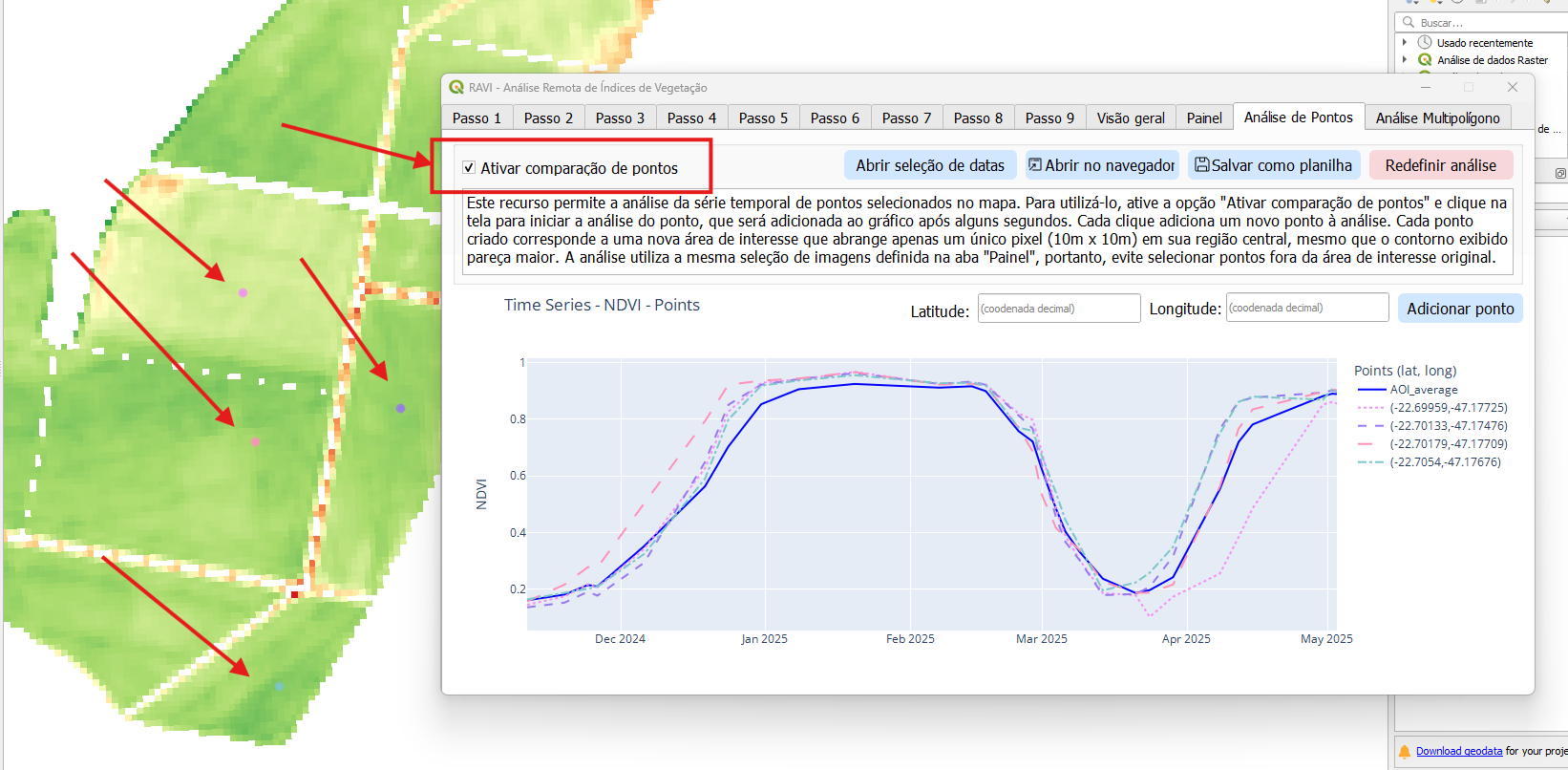Viewport: 1568px width, 770px height.
Task: Click the RAVI QGIS logo in title bar
Action: click(456, 87)
